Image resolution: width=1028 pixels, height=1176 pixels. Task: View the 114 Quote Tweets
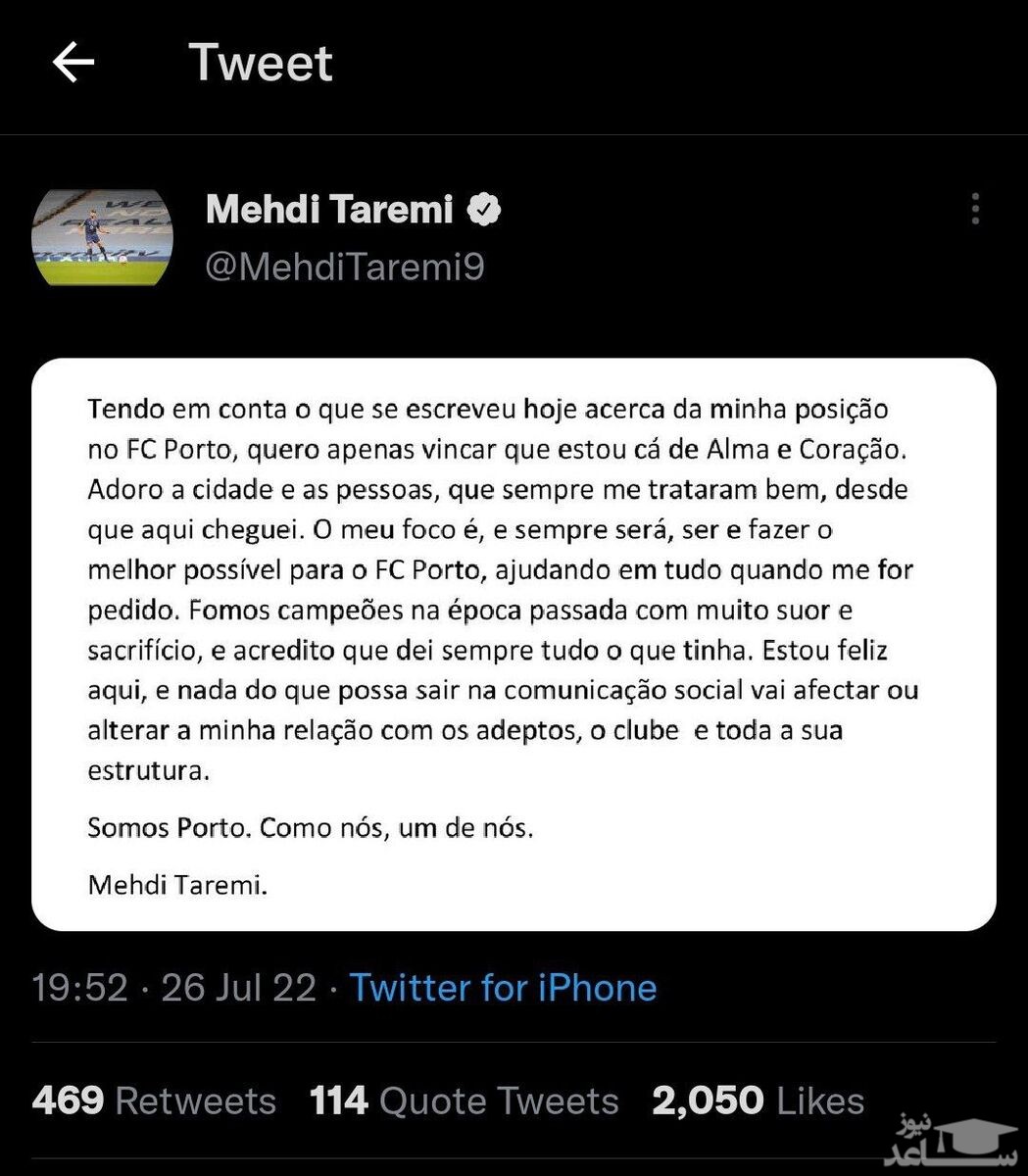tap(465, 1101)
